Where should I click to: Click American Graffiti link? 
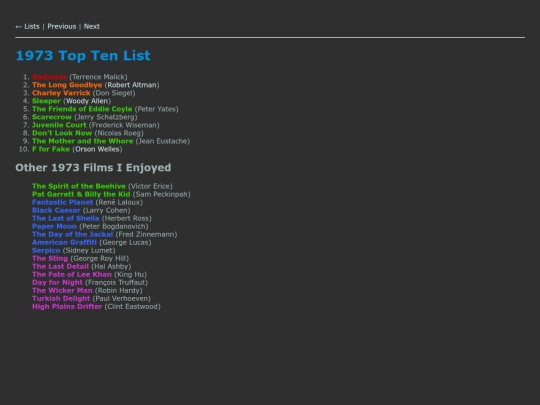pyautogui.click(x=64, y=242)
